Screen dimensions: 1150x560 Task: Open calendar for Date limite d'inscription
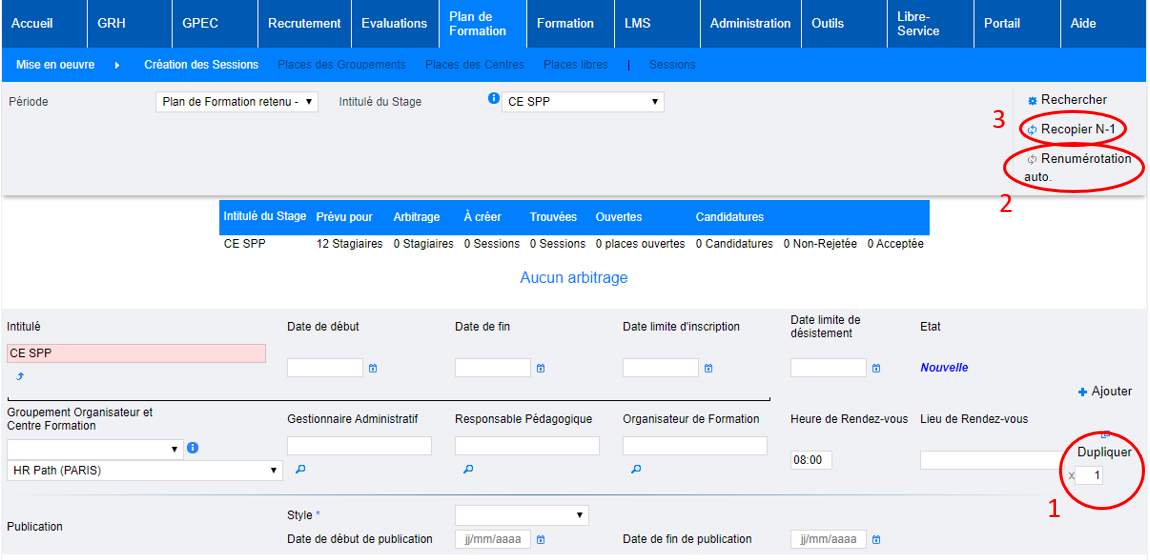[x=709, y=368]
